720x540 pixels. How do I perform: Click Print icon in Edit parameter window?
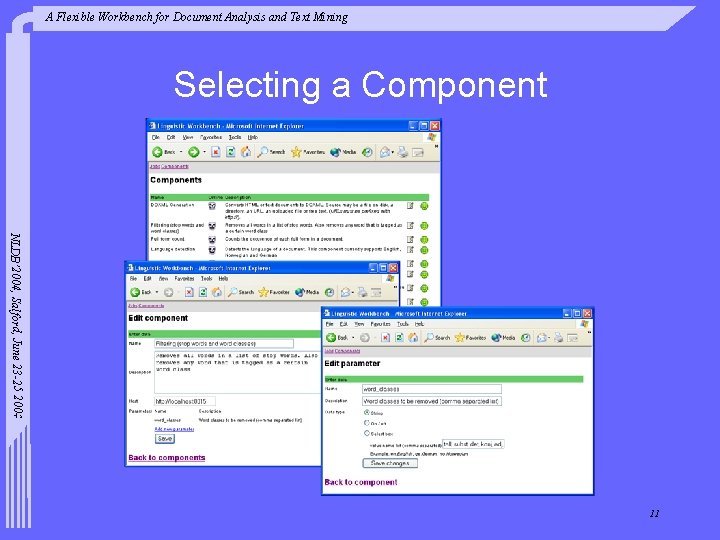558,338
